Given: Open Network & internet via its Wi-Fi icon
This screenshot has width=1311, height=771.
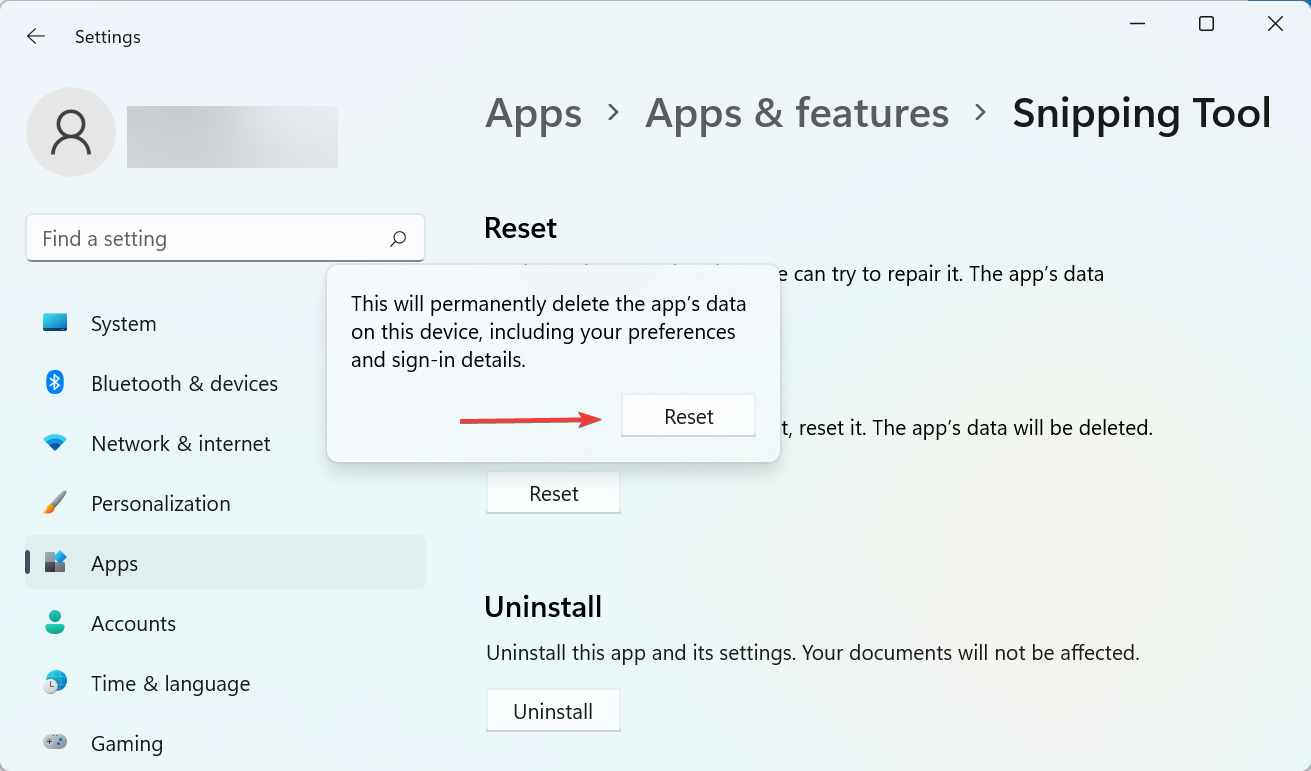Looking at the screenshot, I should [56, 443].
